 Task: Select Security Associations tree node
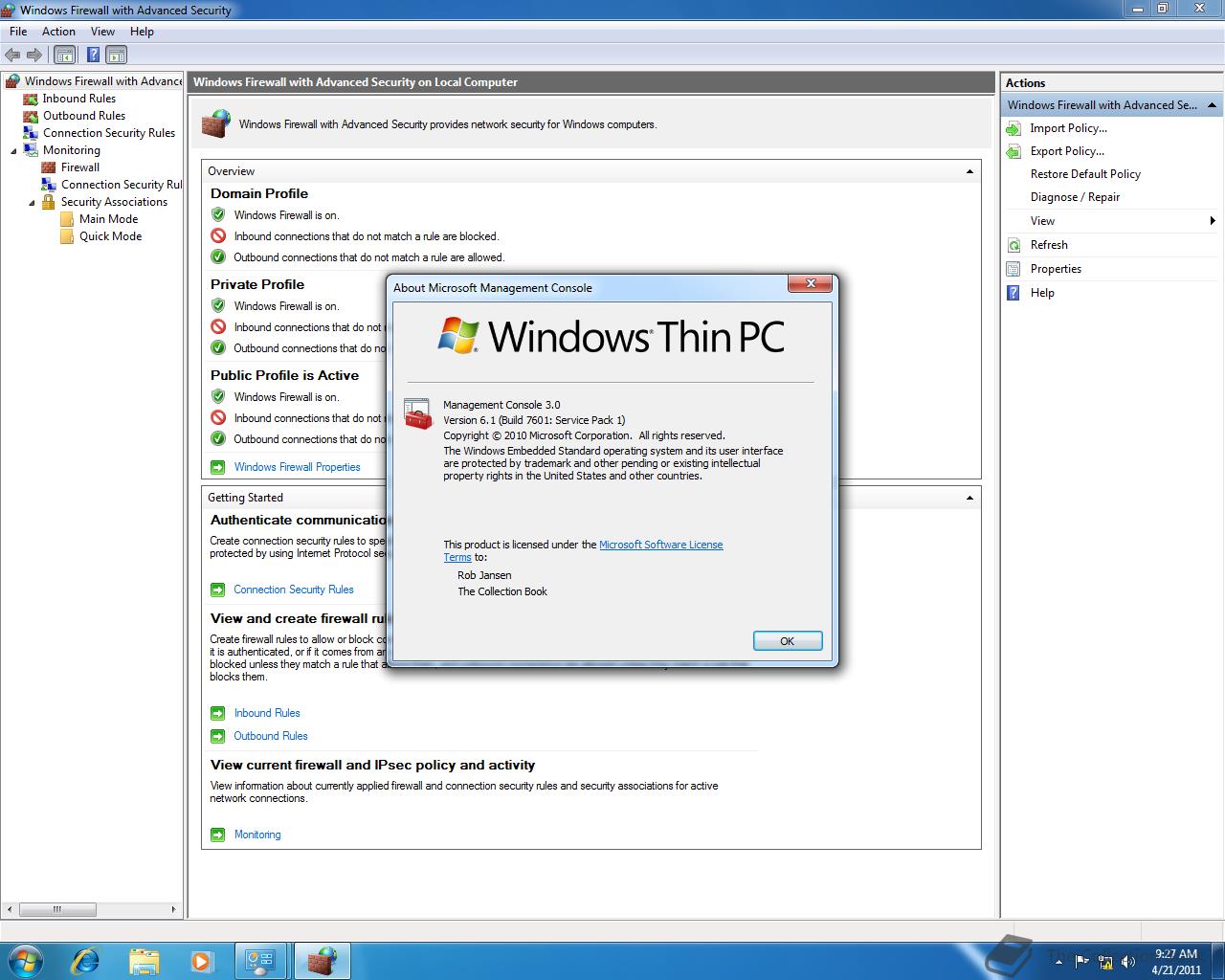[x=114, y=202]
